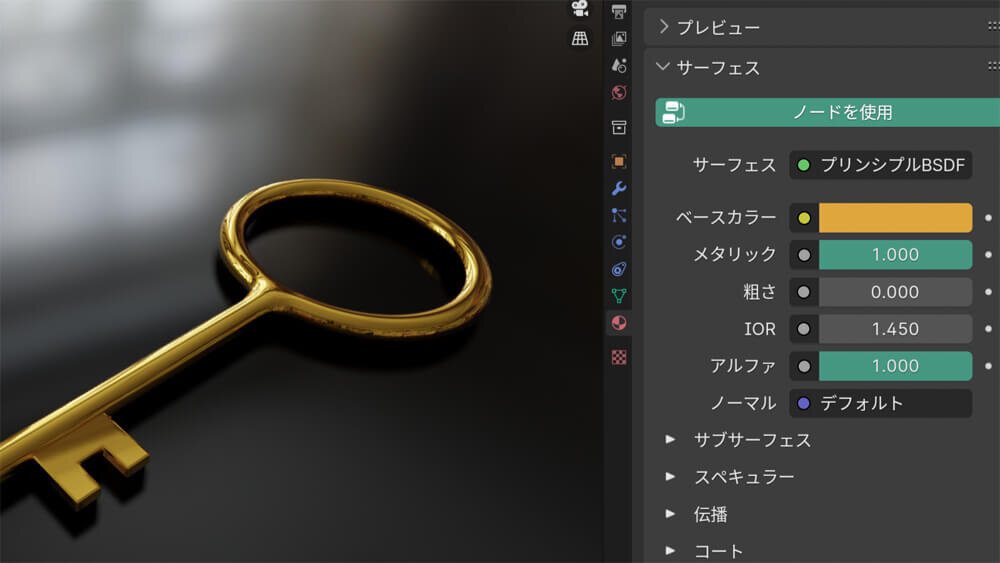Grab the サーフェス panel drag handle
The image size is (1000, 563).
pos(993,66)
